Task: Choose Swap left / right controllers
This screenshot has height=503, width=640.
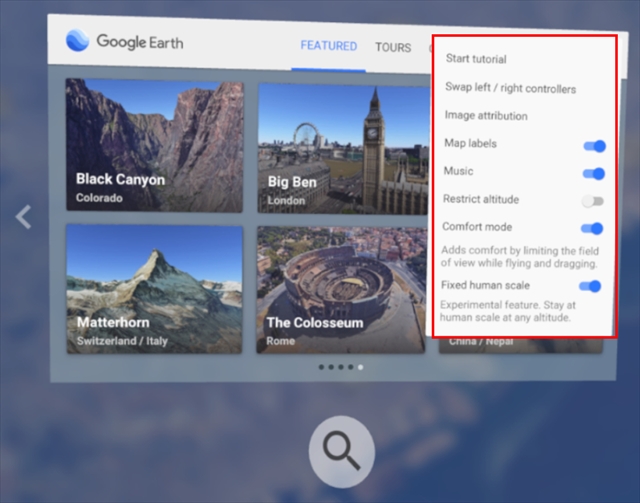Action: click(510, 88)
